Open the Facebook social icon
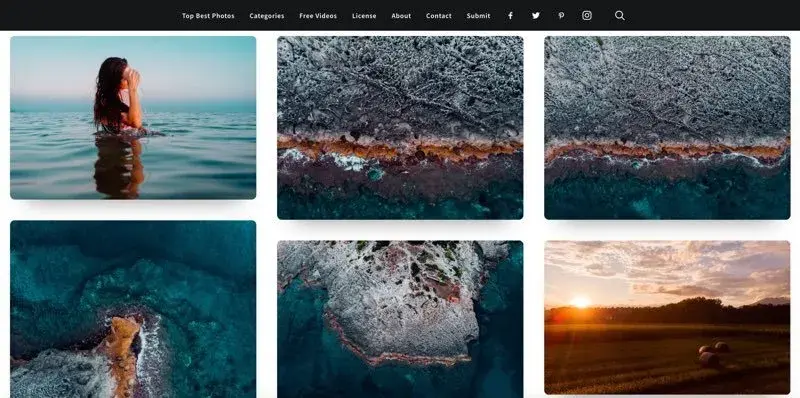This screenshot has width=800, height=398. click(x=510, y=16)
